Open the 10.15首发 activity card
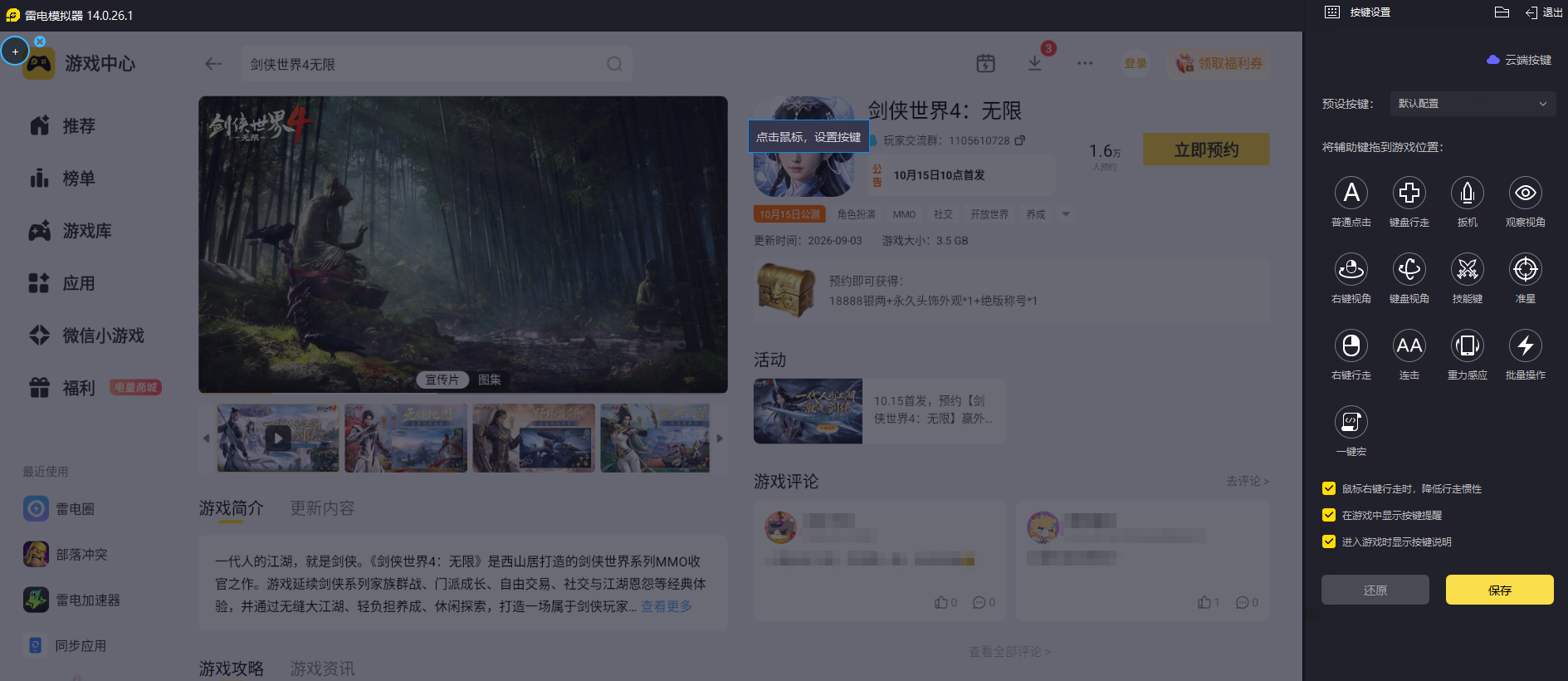This screenshot has width=1568, height=681. click(880, 411)
